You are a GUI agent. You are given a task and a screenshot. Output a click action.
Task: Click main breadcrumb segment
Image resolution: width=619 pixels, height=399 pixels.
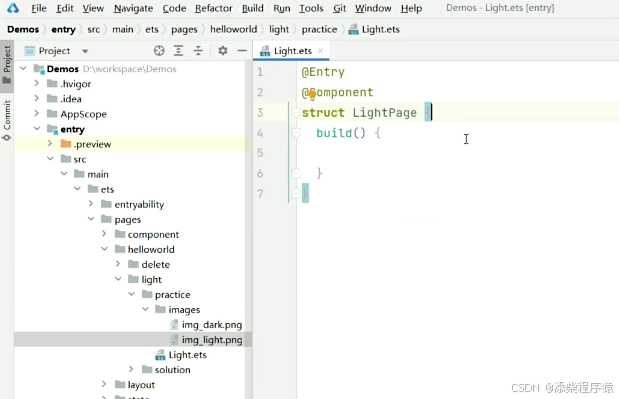click(x=123, y=29)
